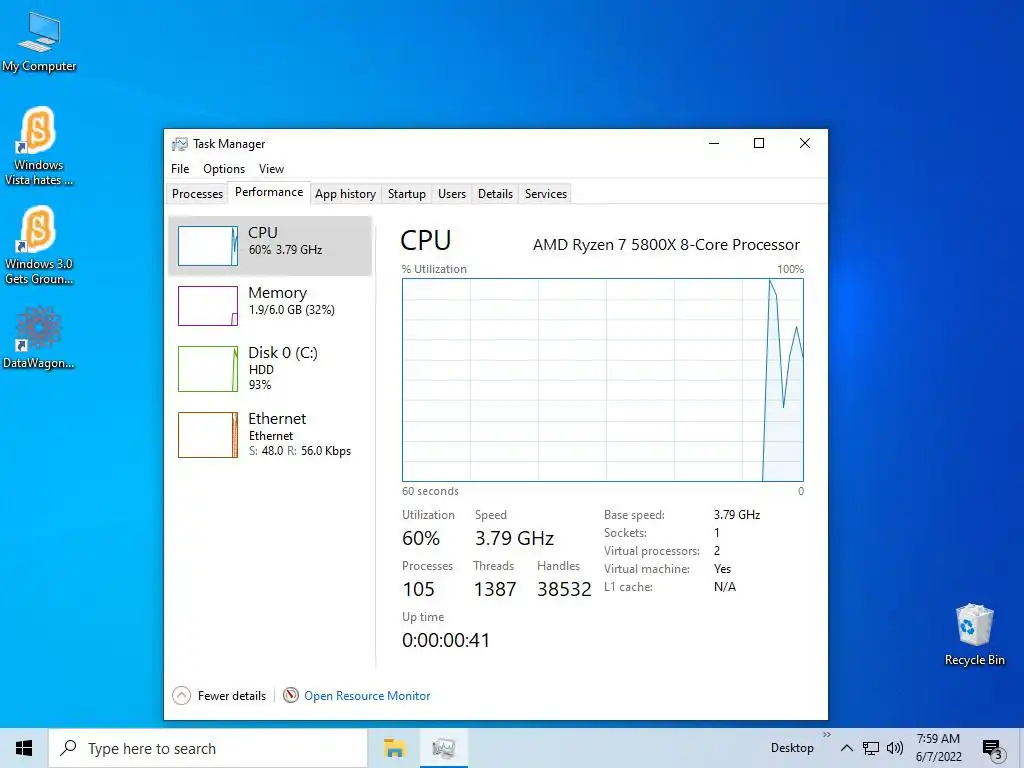This screenshot has height=768, width=1024.
Task: Open File Explorer from the taskbar
Action: click(x=394, y=748)
